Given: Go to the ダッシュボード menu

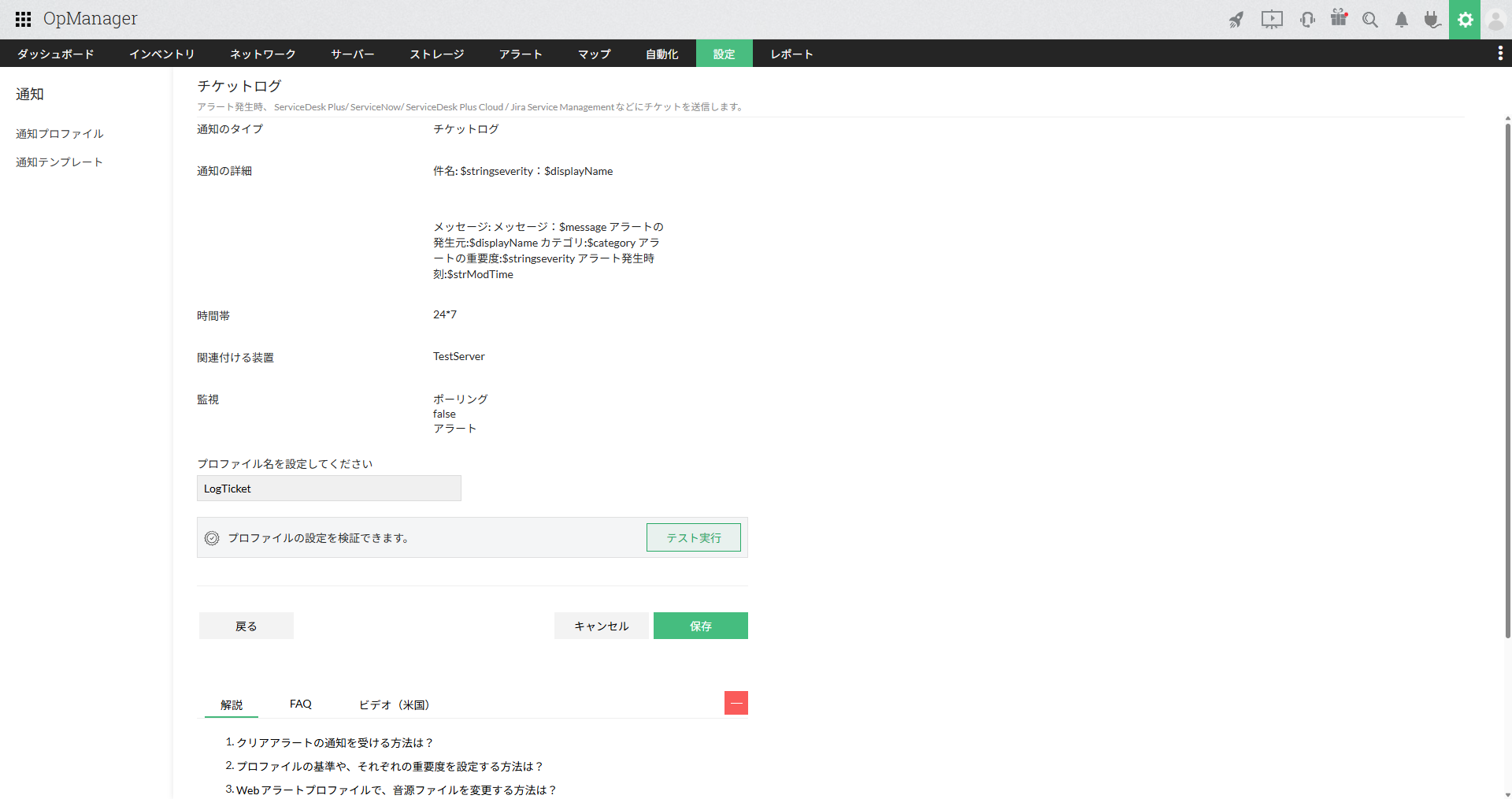Looking at the screenshot, I should pyautogui.click(x=54, y=54).
